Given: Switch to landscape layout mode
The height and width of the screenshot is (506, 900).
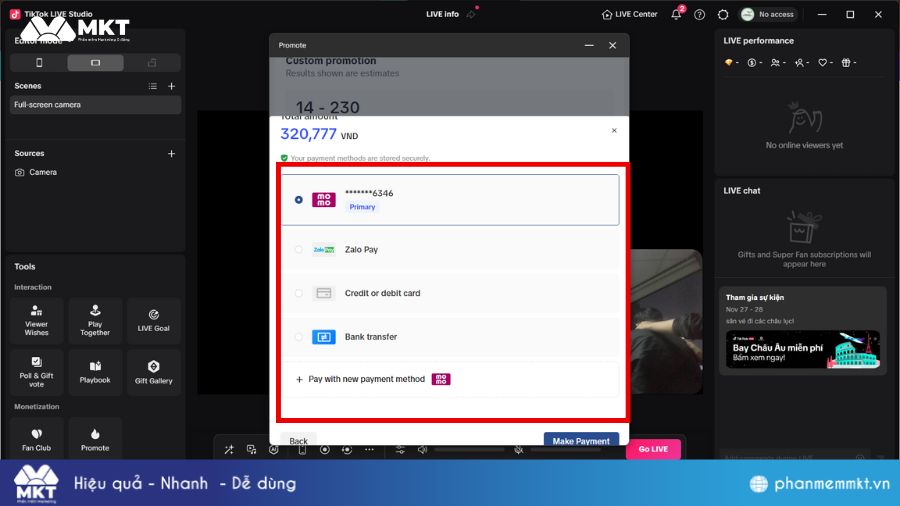Looking at the screenshot, I should click(95, 63).
